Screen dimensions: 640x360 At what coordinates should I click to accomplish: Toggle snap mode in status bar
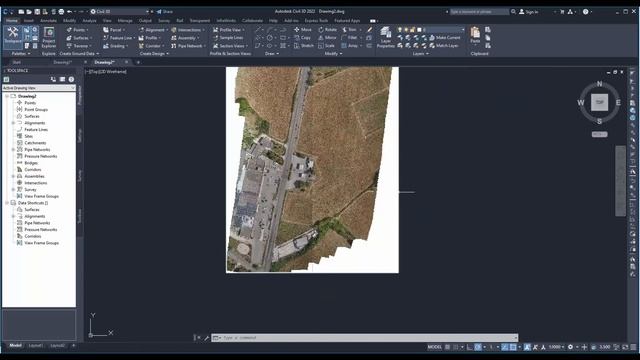click(456, 347)
